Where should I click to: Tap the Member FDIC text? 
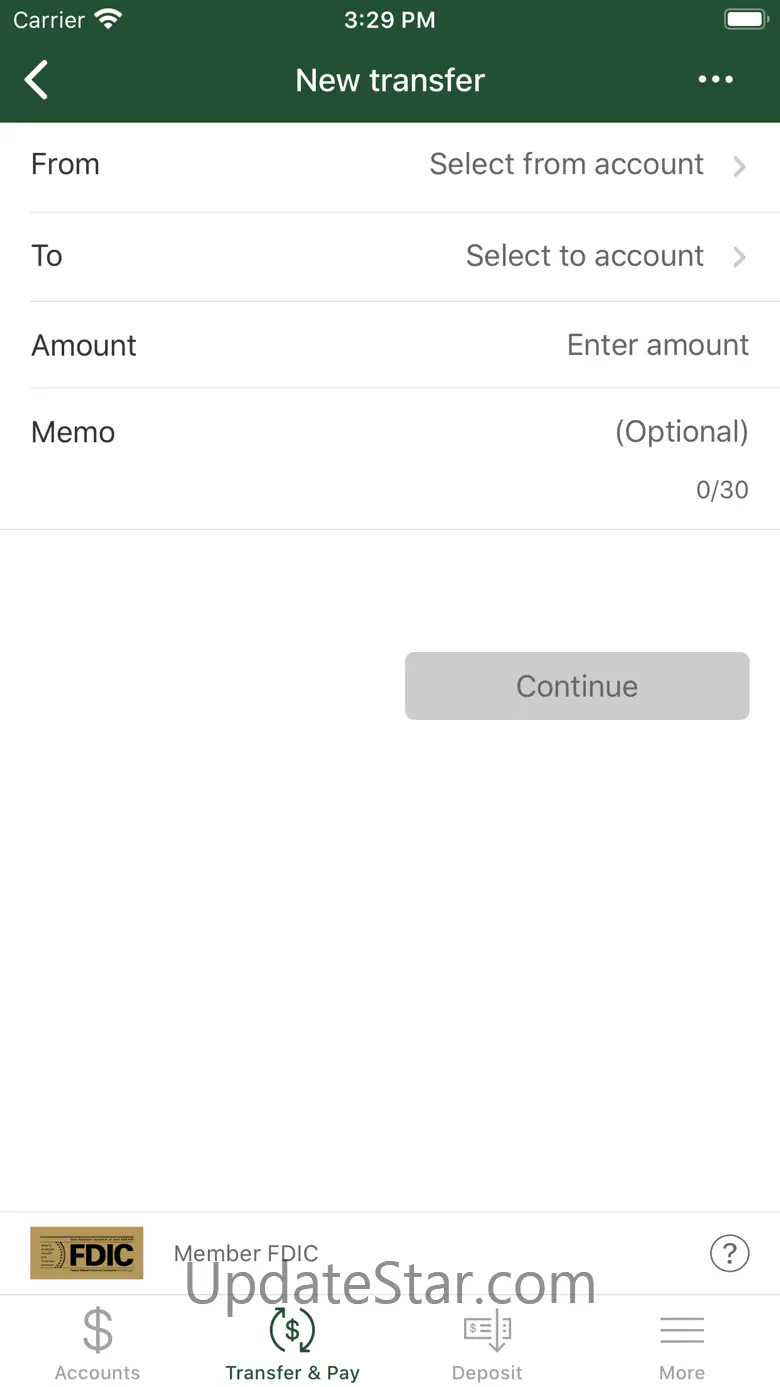click(x=246, y=1253)
